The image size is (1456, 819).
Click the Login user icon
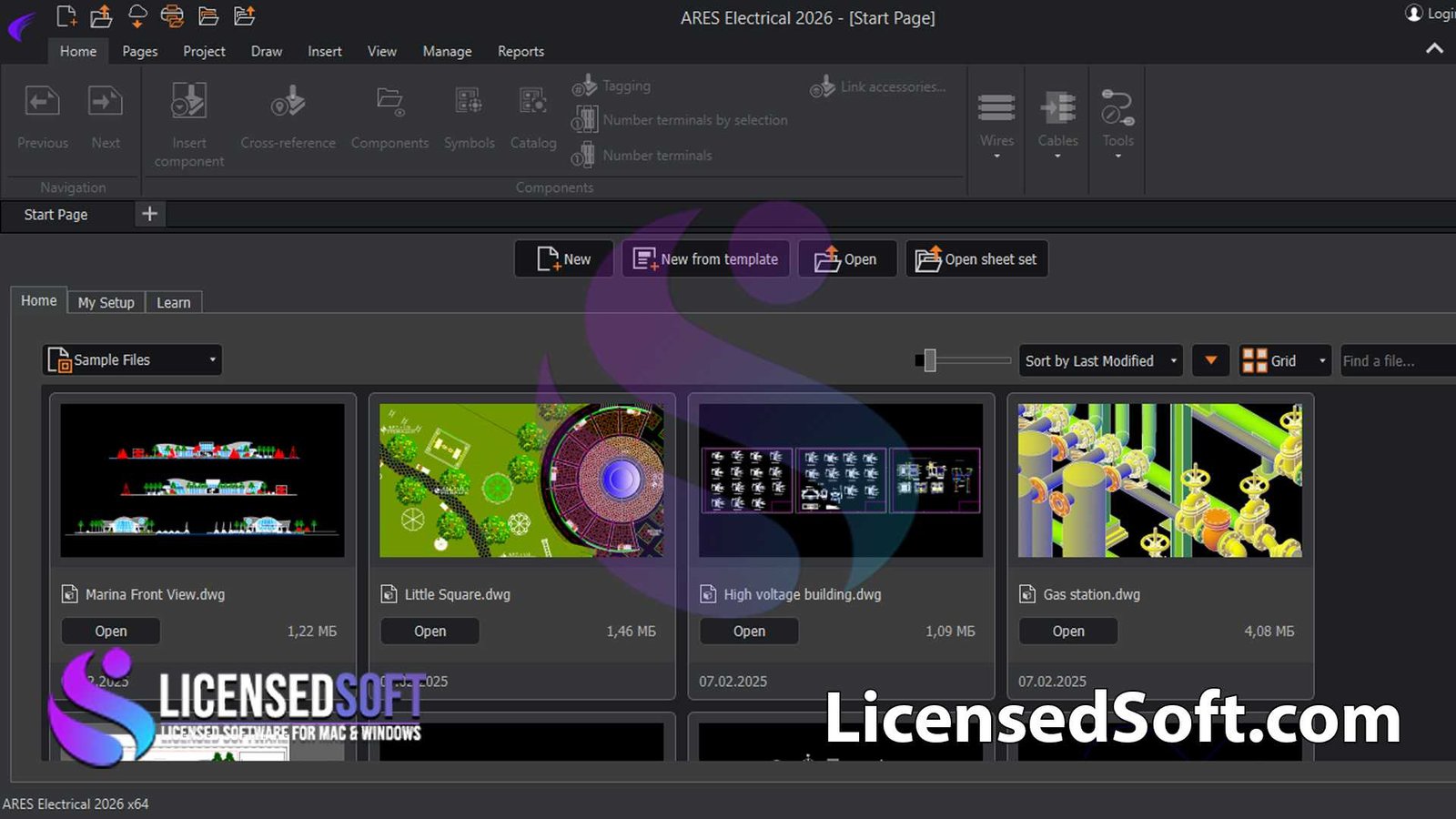(1413, 13)
